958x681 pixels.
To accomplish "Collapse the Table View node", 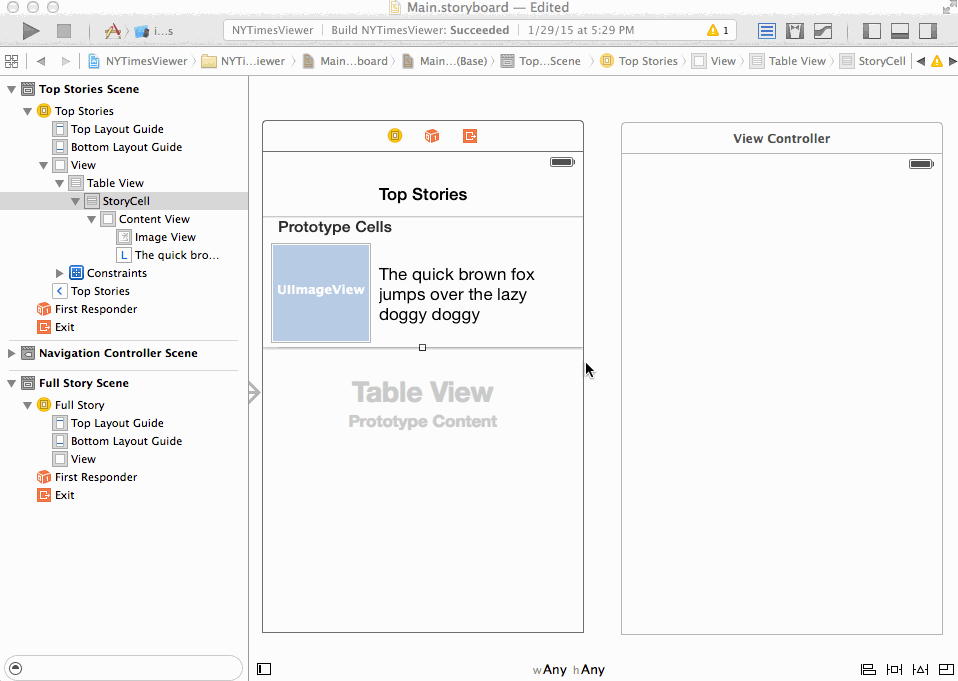I will click(x=59, y=183).
